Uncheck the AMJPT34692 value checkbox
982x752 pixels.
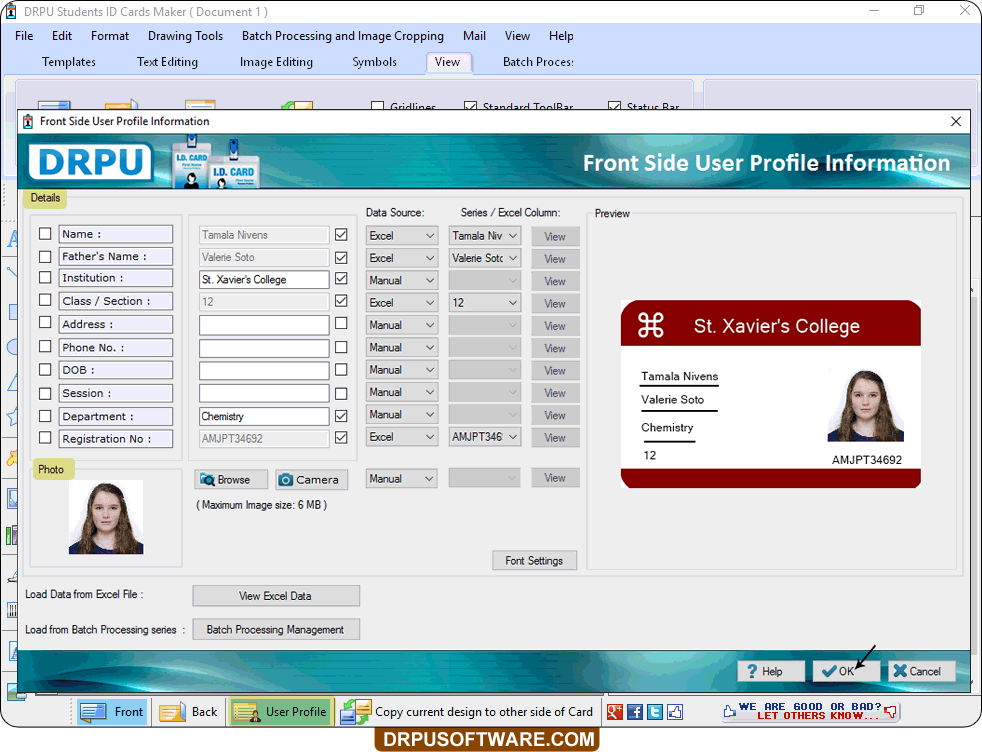click(x=341, y=437)
